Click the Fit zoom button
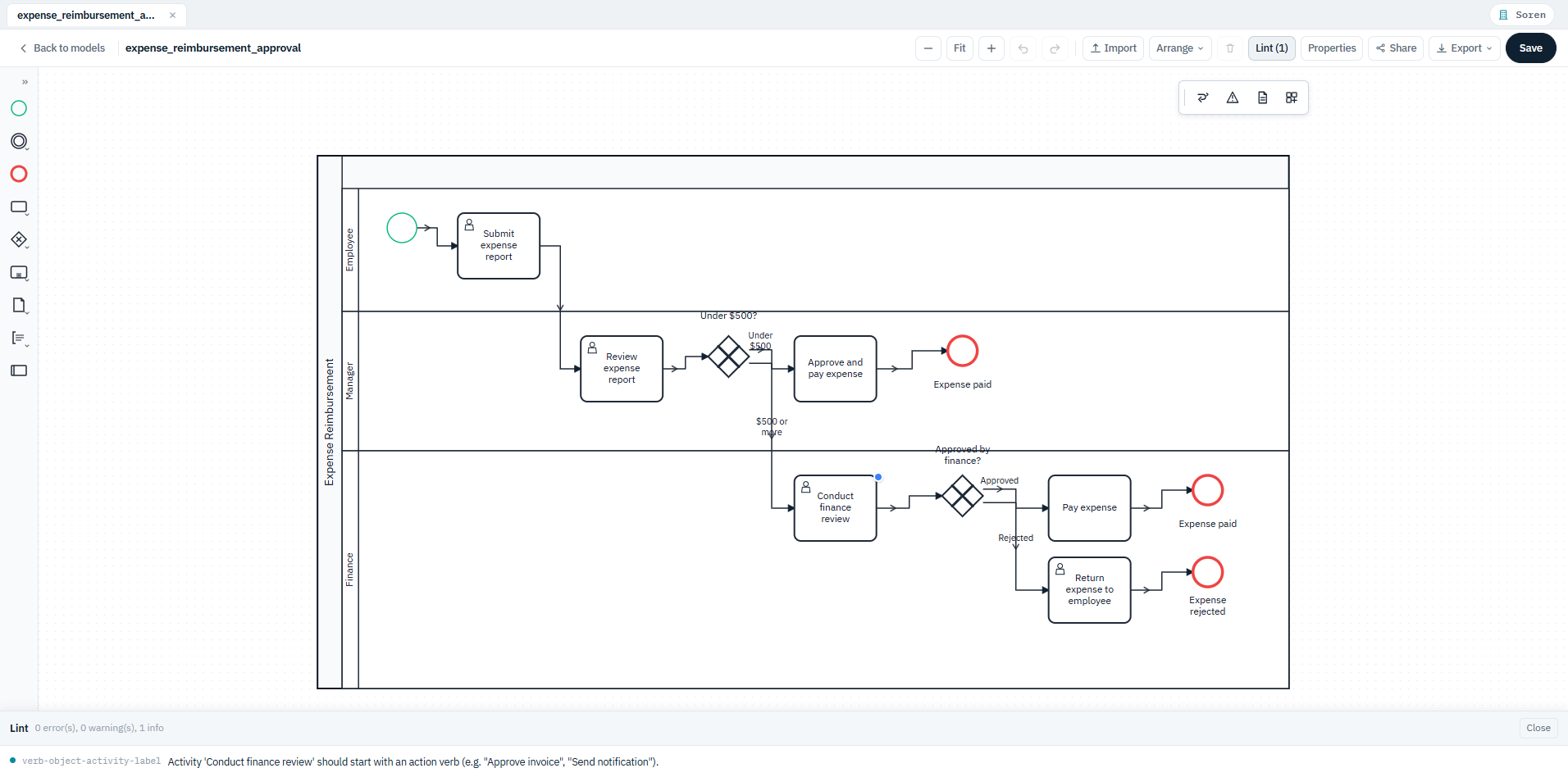 [959, 48]
